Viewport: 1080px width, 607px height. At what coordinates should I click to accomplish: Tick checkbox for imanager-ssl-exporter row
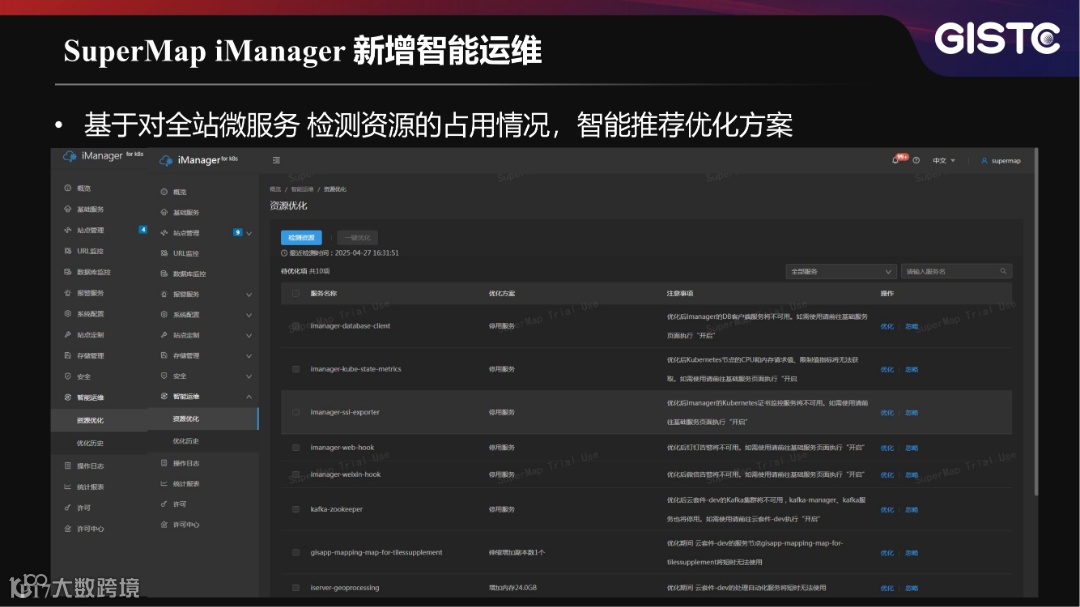pos(295,412)
